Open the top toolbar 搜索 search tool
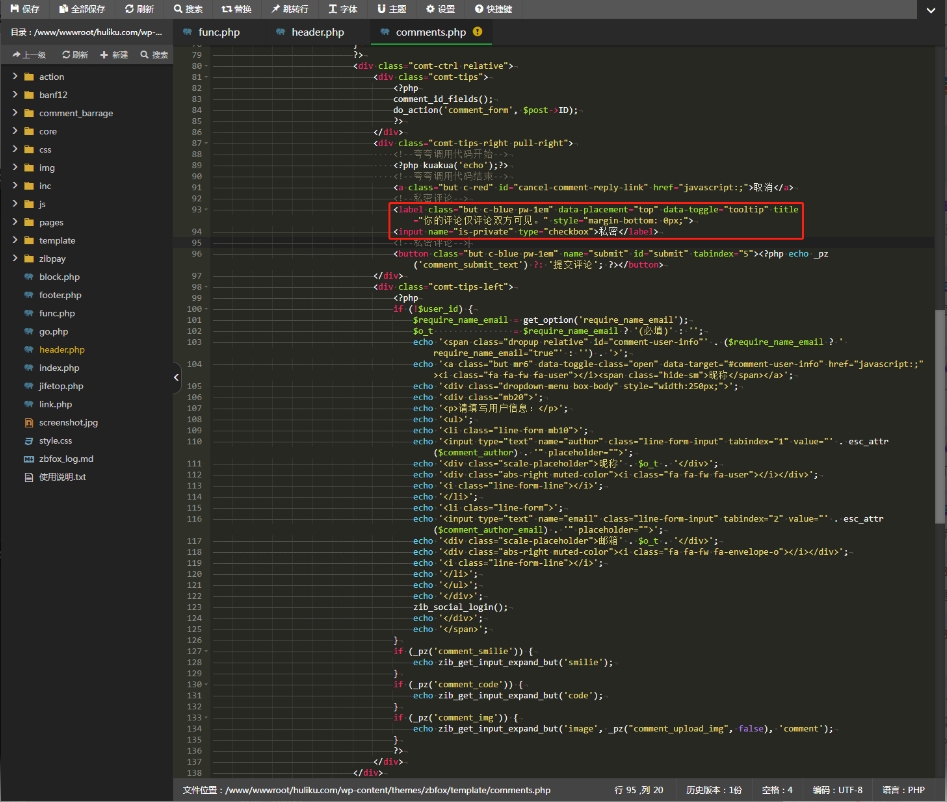This screenshot has height=802, width=947. (188, 9)
